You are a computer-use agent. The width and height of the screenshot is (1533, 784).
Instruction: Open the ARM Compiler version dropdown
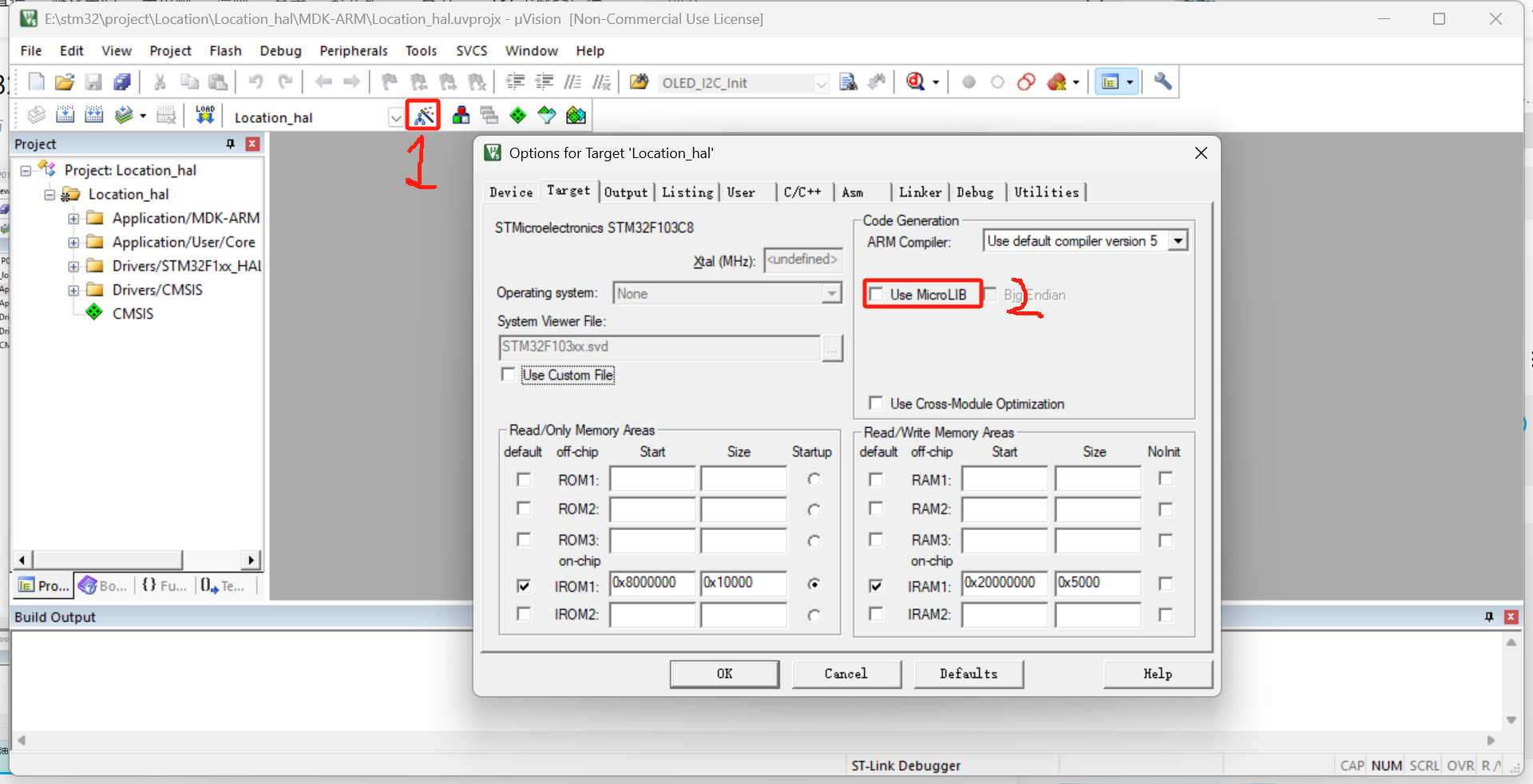click(x=1178, y=241)
